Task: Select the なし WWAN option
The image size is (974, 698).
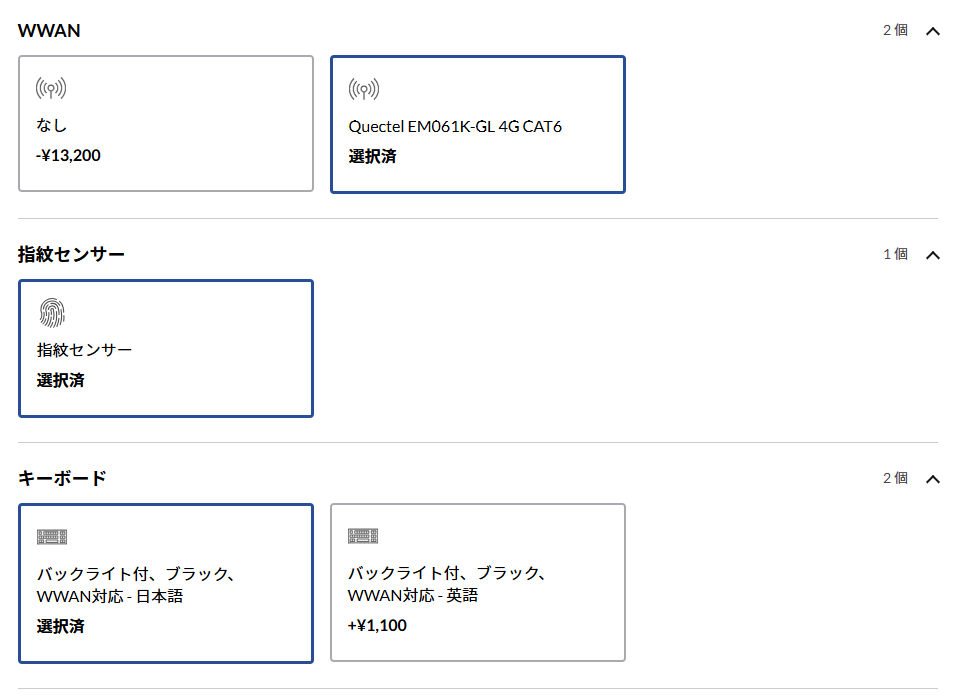Action: pos(166,124)
